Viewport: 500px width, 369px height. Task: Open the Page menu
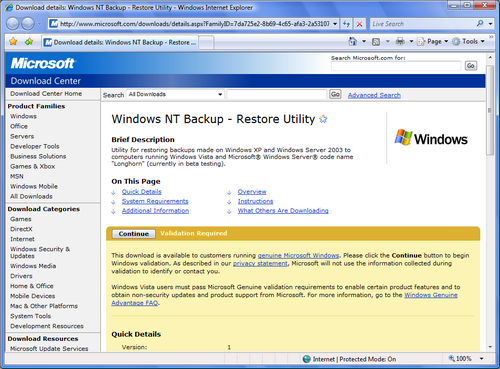coord(433,41)
